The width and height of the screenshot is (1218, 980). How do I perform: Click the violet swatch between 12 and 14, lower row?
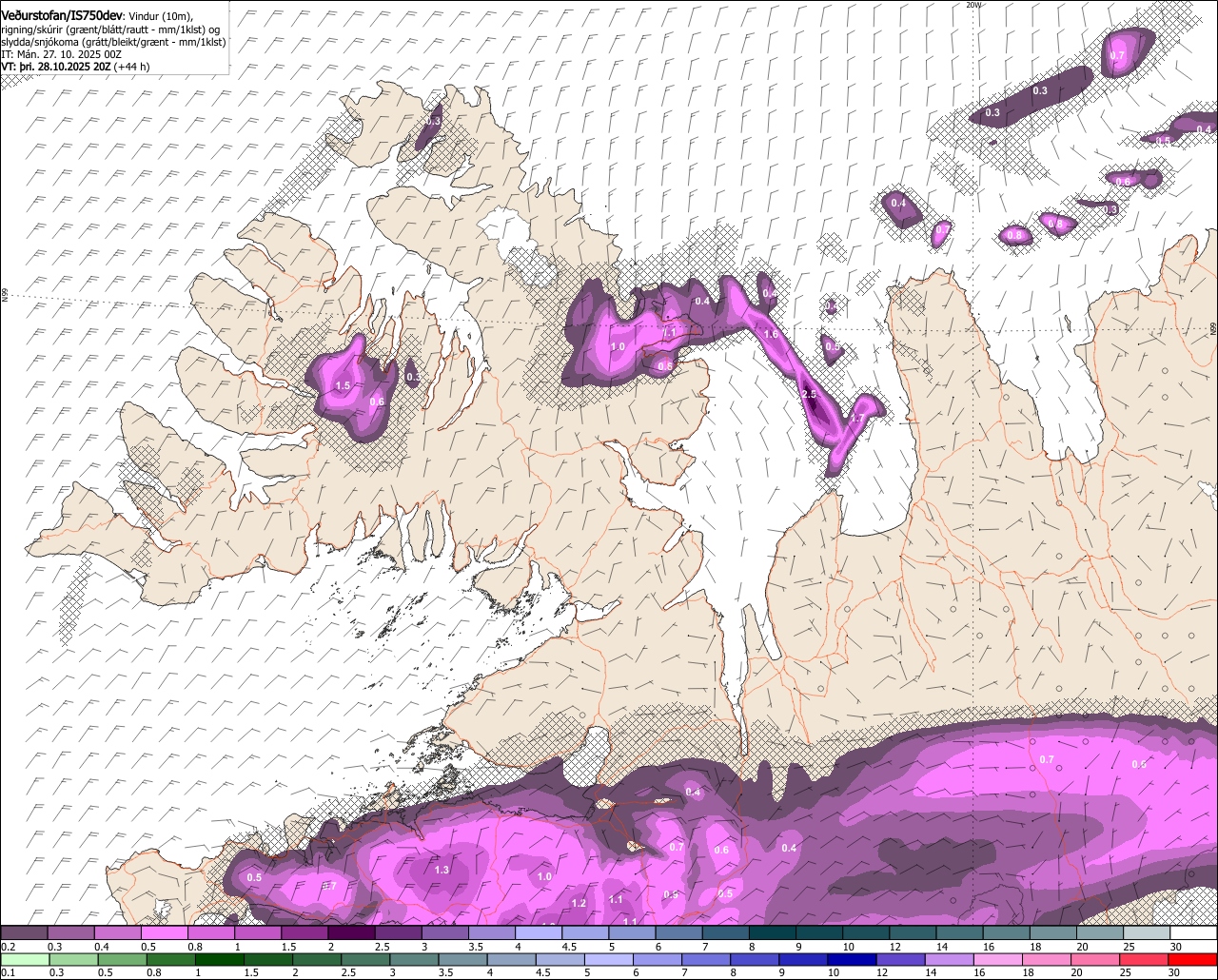[900, 960]
